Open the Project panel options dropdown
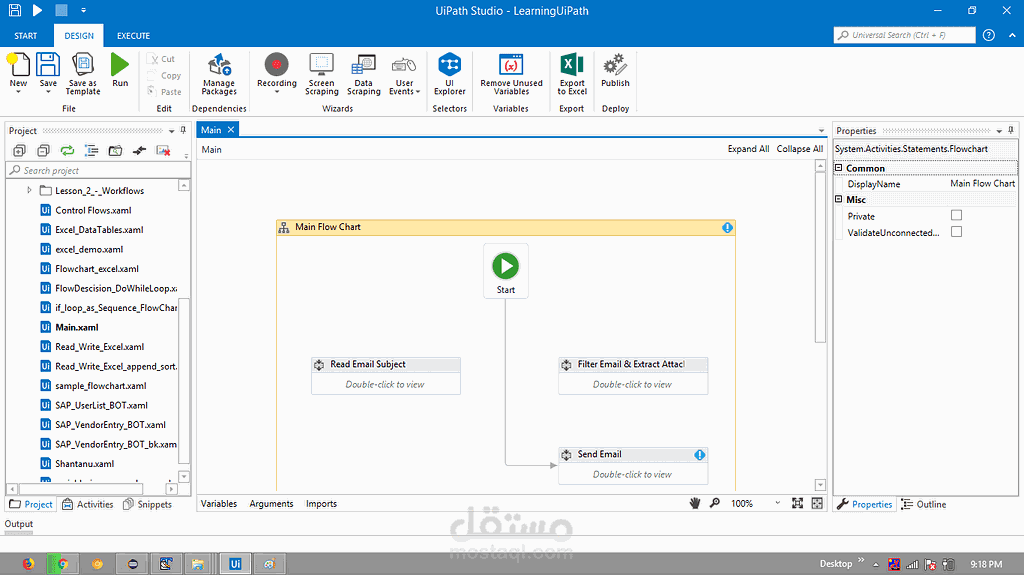Image resolution: width=1024 pixels, height=575 pixels. coord(172,131)
